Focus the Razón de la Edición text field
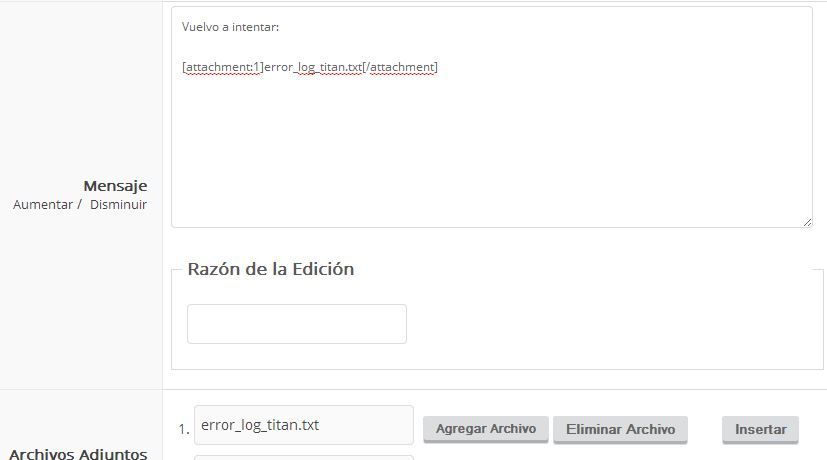The width and height of the screenshot is (827, 460). click(x=297, y=324)
